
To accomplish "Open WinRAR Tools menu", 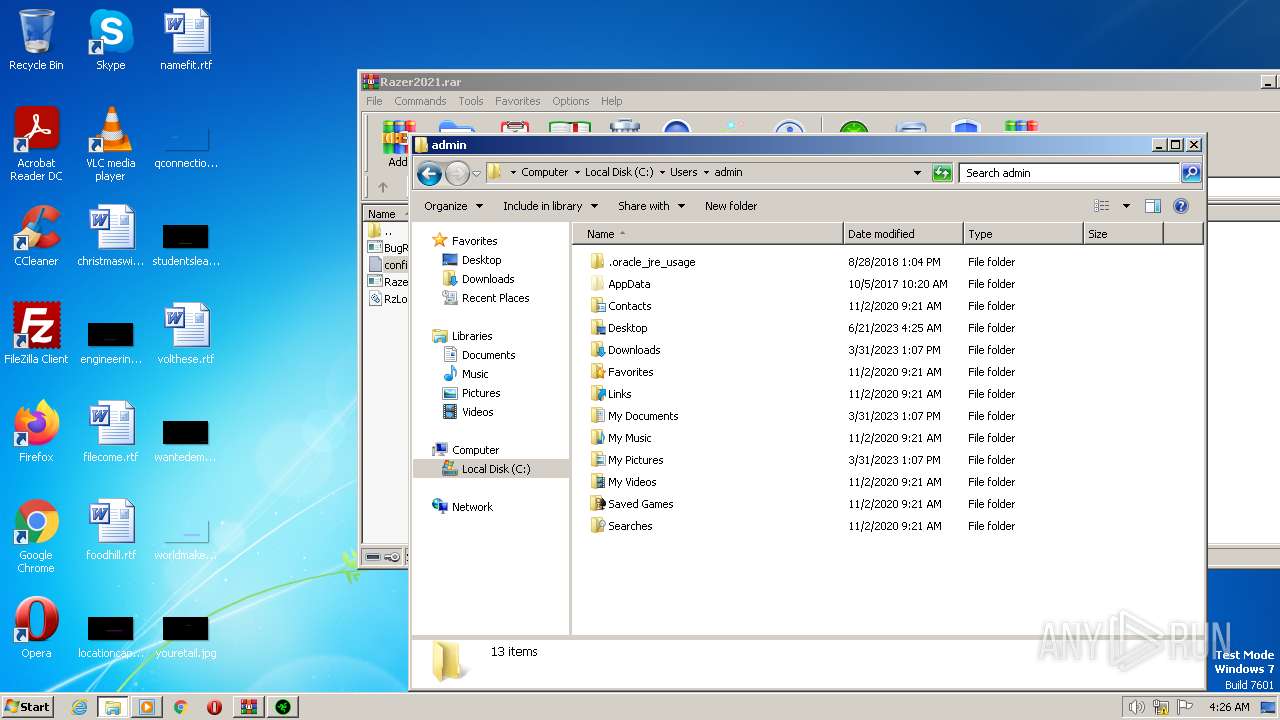I will tap(471, 101).
